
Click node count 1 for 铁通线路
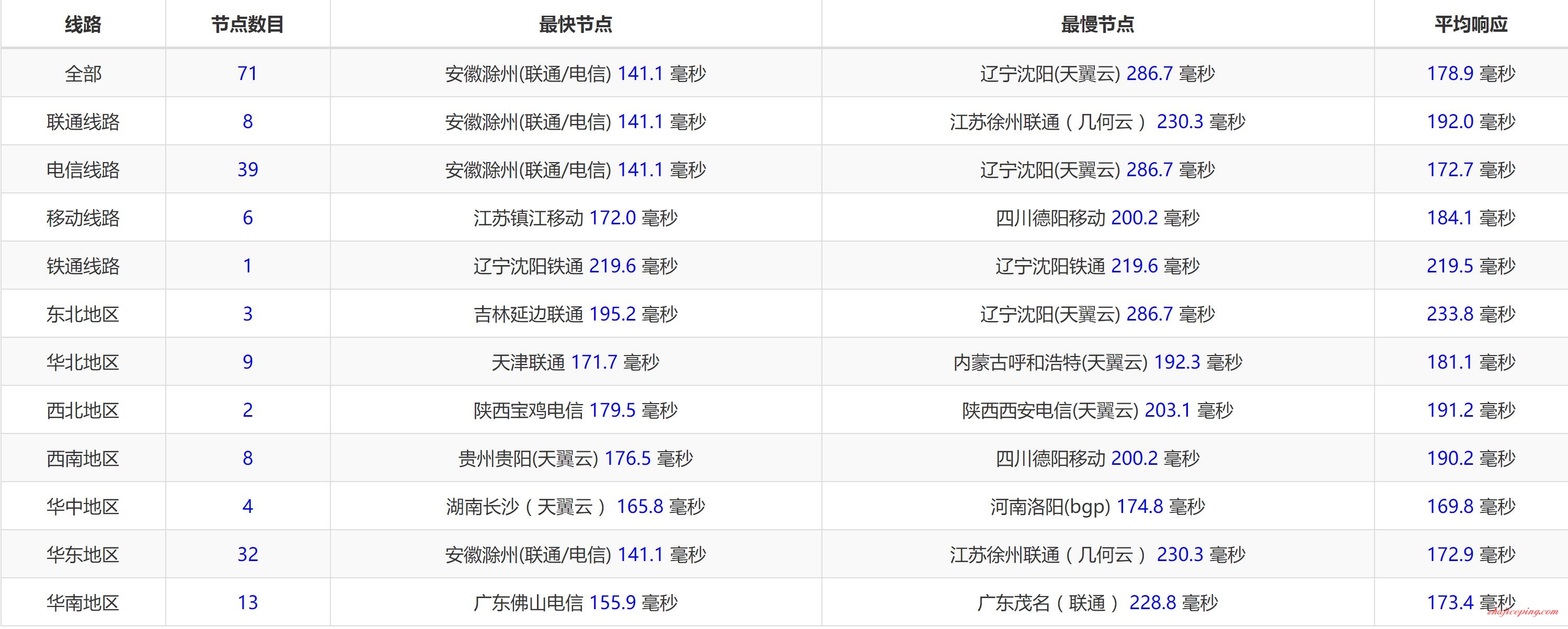pos(248,266)
